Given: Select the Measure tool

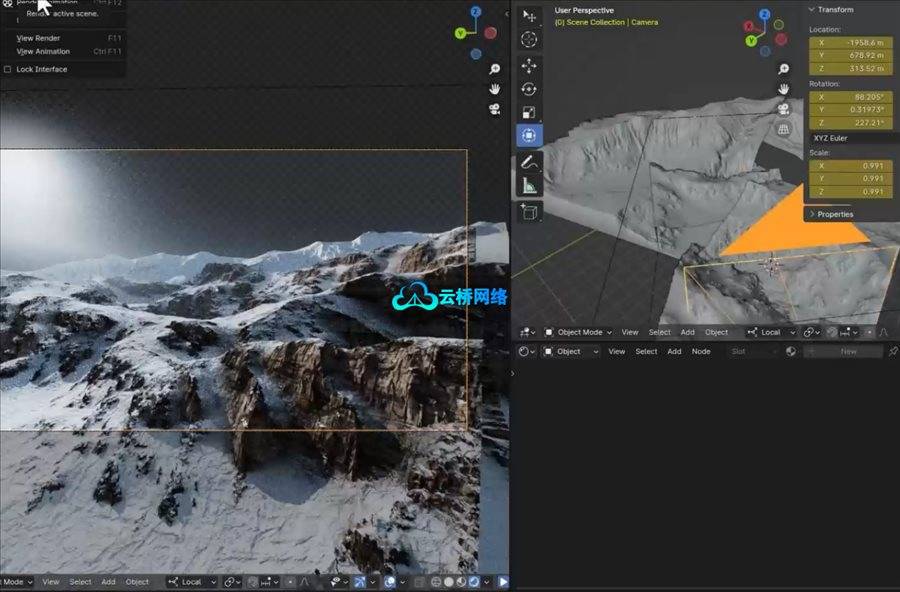Looking at the screenshot, I should (x=529, y=185).
